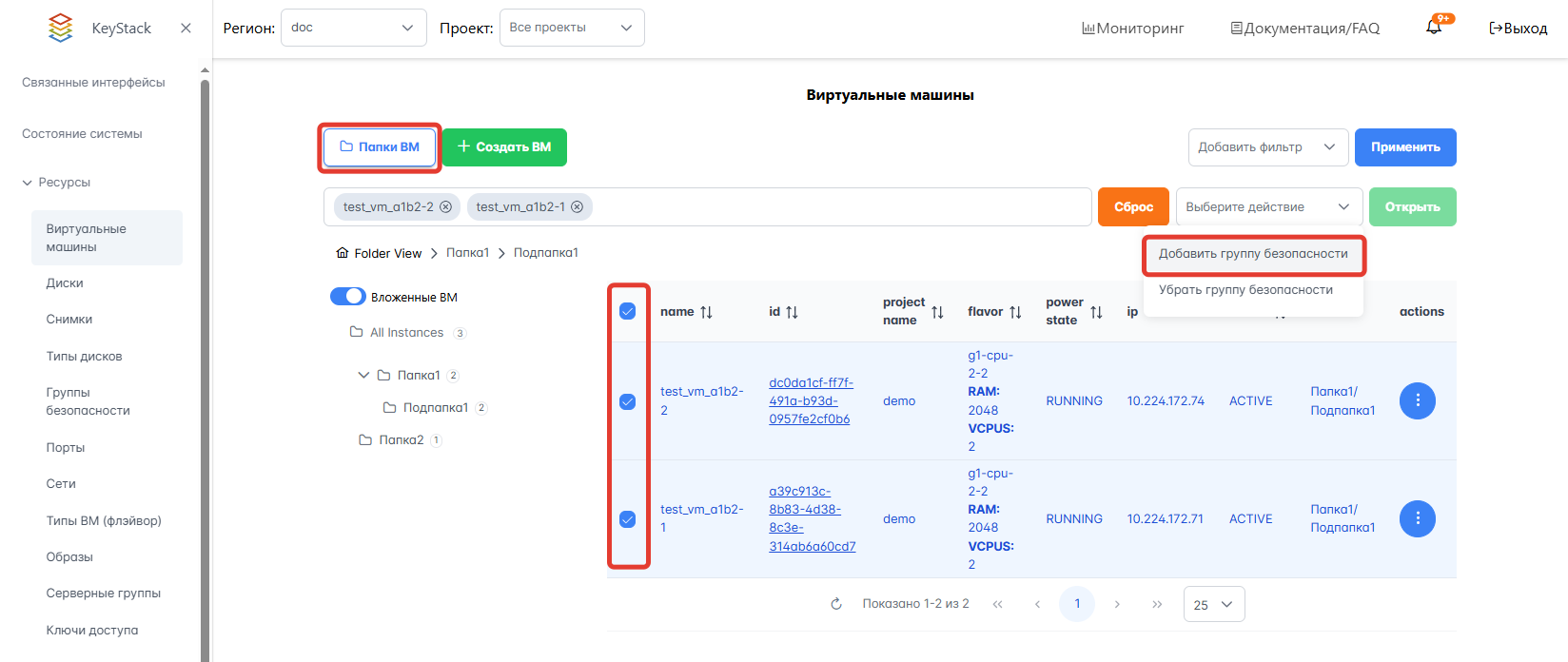Sort table by name column
This screenshot has height=662, width=1568.
coord(706,312)
